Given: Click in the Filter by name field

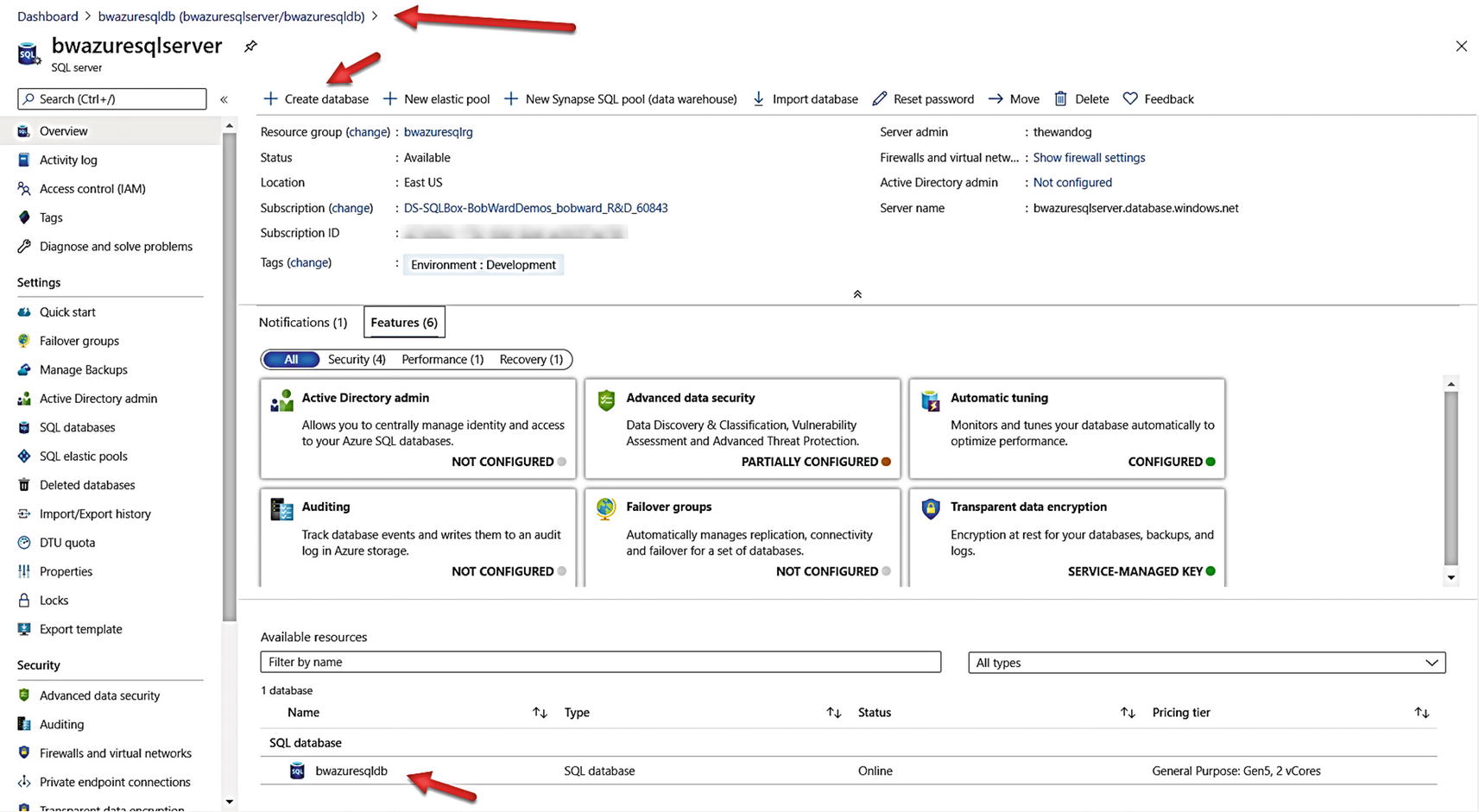Looking at the screenshot, I should pyautogui.click(x=600, y=662).
